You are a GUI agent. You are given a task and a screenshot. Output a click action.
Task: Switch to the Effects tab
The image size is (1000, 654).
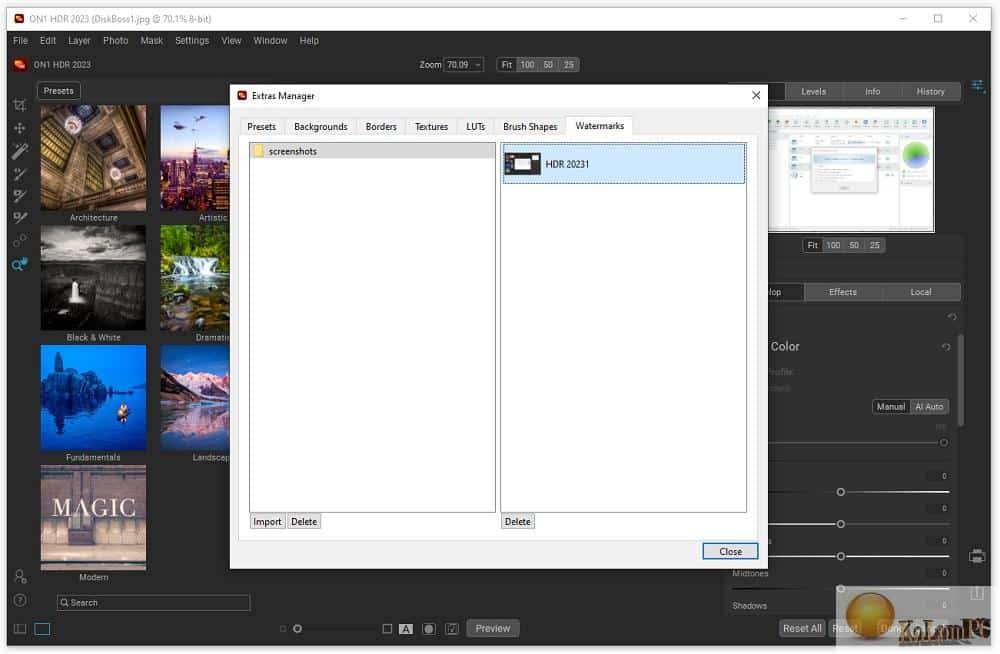(x=843, y=292)
